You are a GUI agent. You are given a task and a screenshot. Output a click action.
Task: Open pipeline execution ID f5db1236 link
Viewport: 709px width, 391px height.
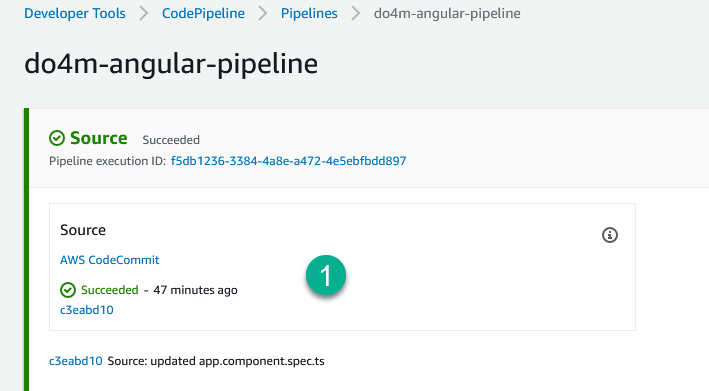click(x=288, y=161)
